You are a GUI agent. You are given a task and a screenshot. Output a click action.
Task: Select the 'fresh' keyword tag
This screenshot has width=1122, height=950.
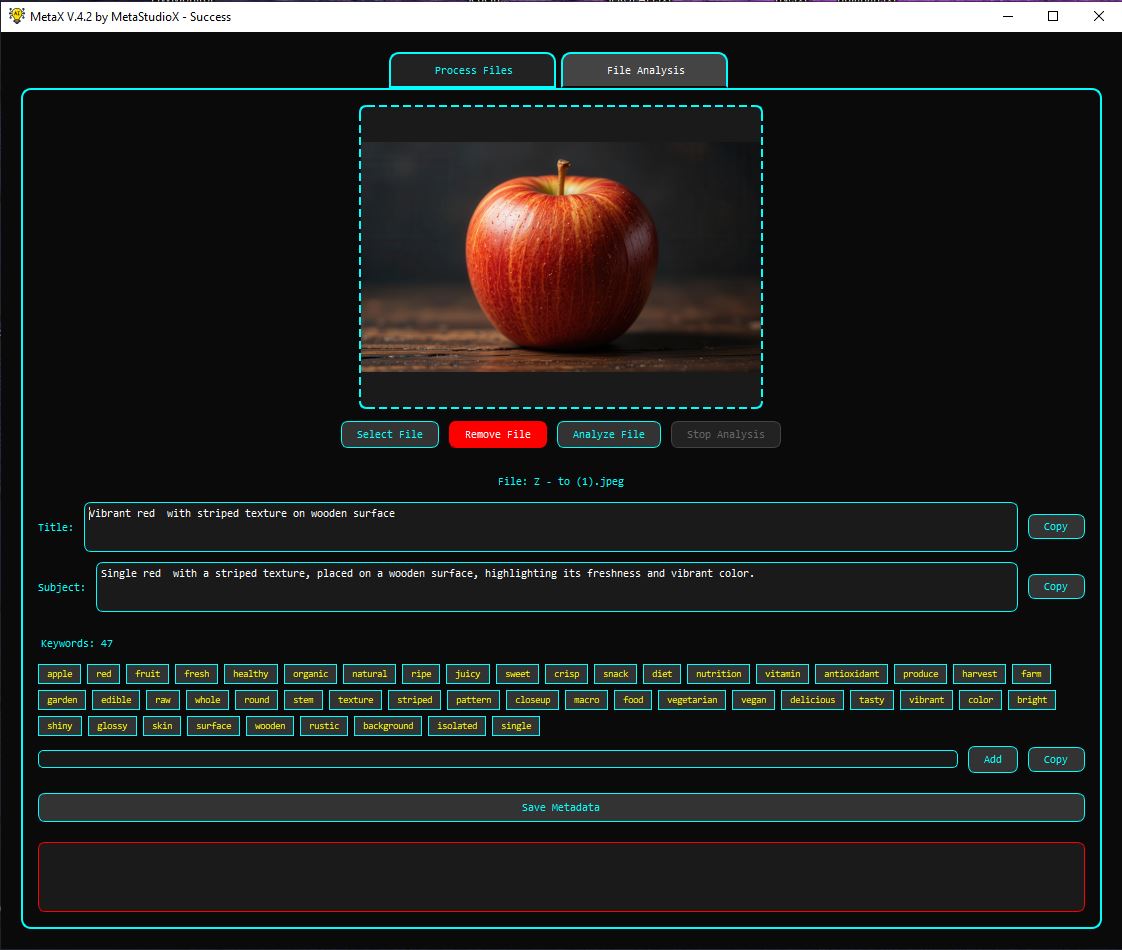point(197,674)
